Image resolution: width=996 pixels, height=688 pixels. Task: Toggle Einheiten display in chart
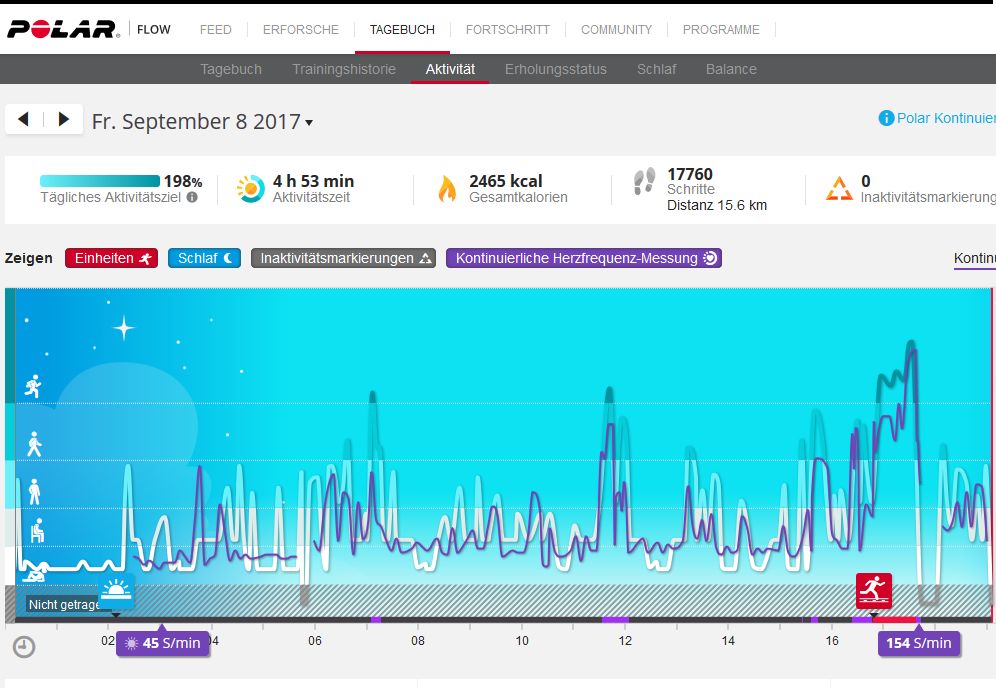111,258
